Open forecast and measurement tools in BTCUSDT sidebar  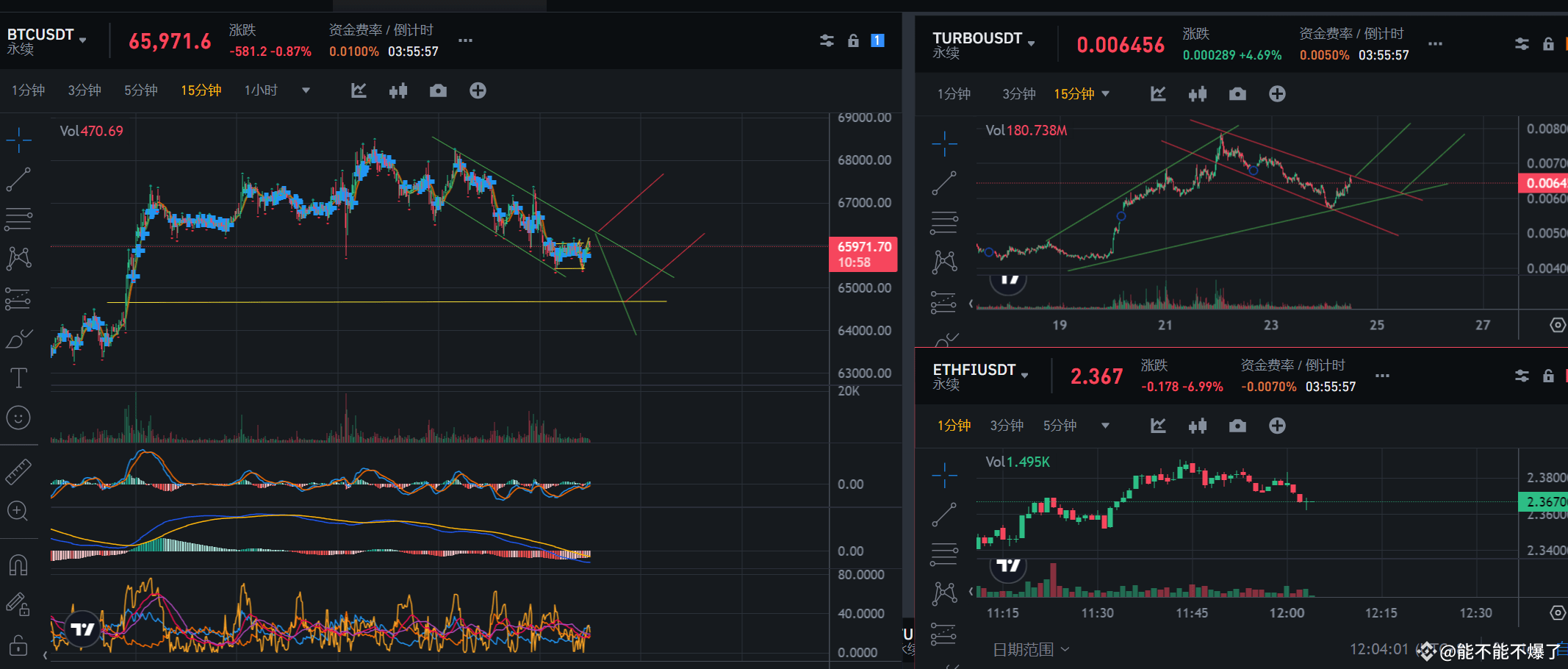pos(18,298)
